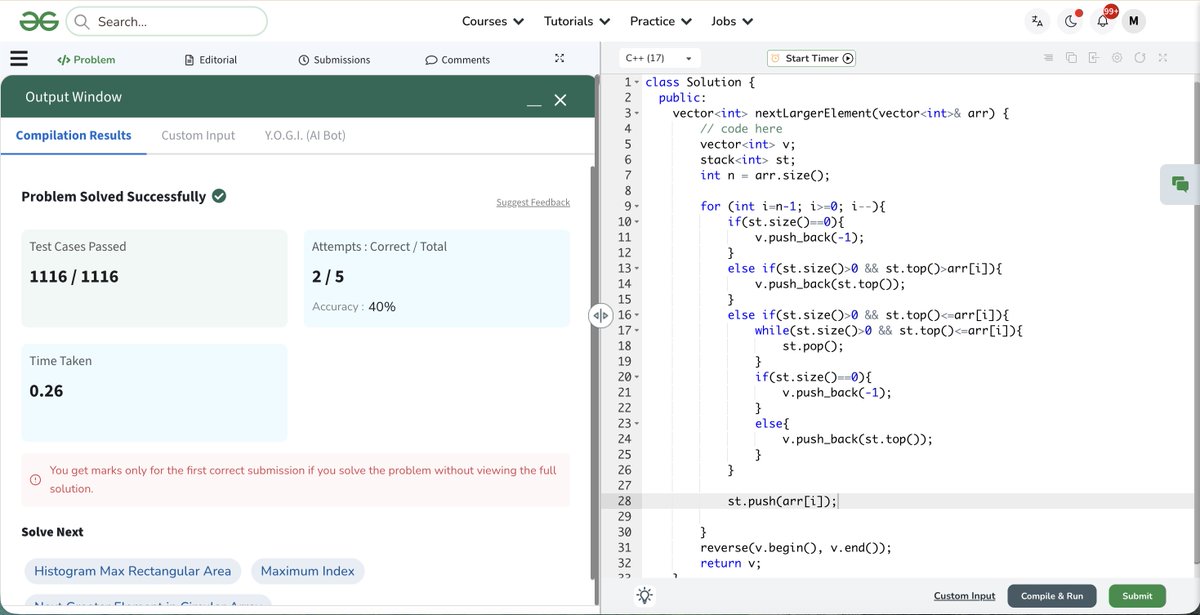Click the search magnifier icon
Image resolution: width=1200 pixels, height=615 pixels.
pos(82,21)
